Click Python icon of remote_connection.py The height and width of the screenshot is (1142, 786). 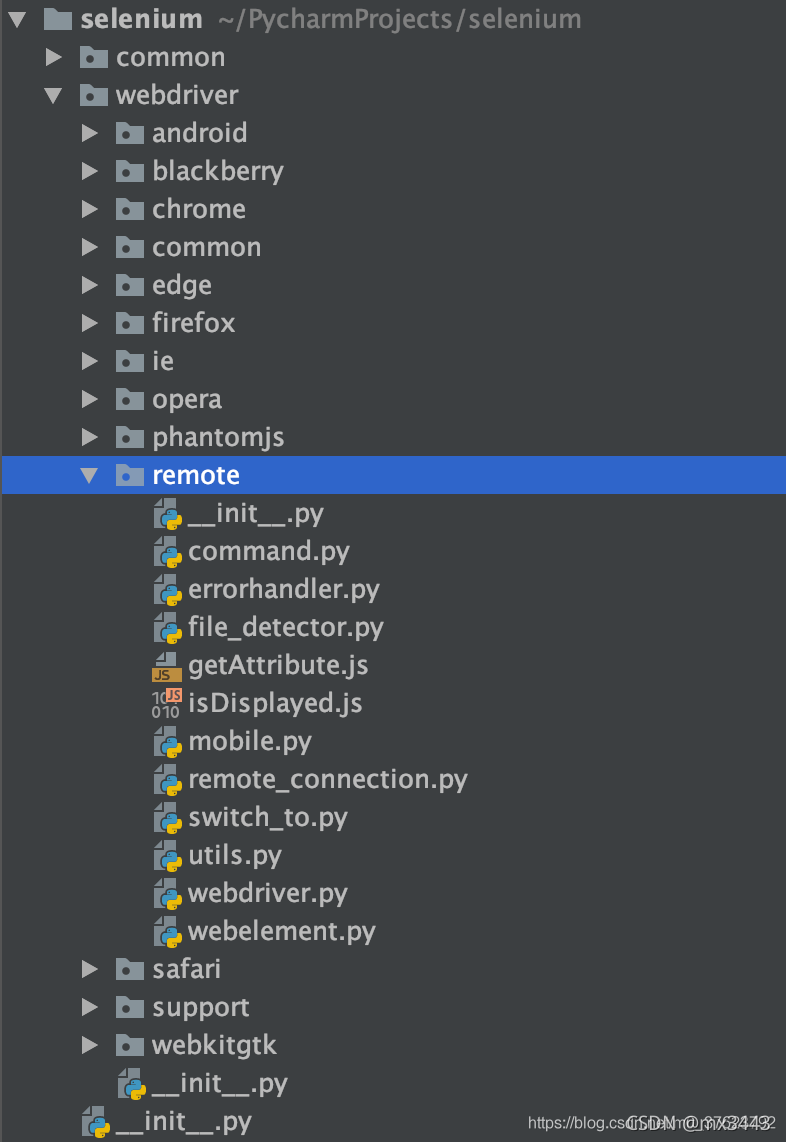(168, 780)
